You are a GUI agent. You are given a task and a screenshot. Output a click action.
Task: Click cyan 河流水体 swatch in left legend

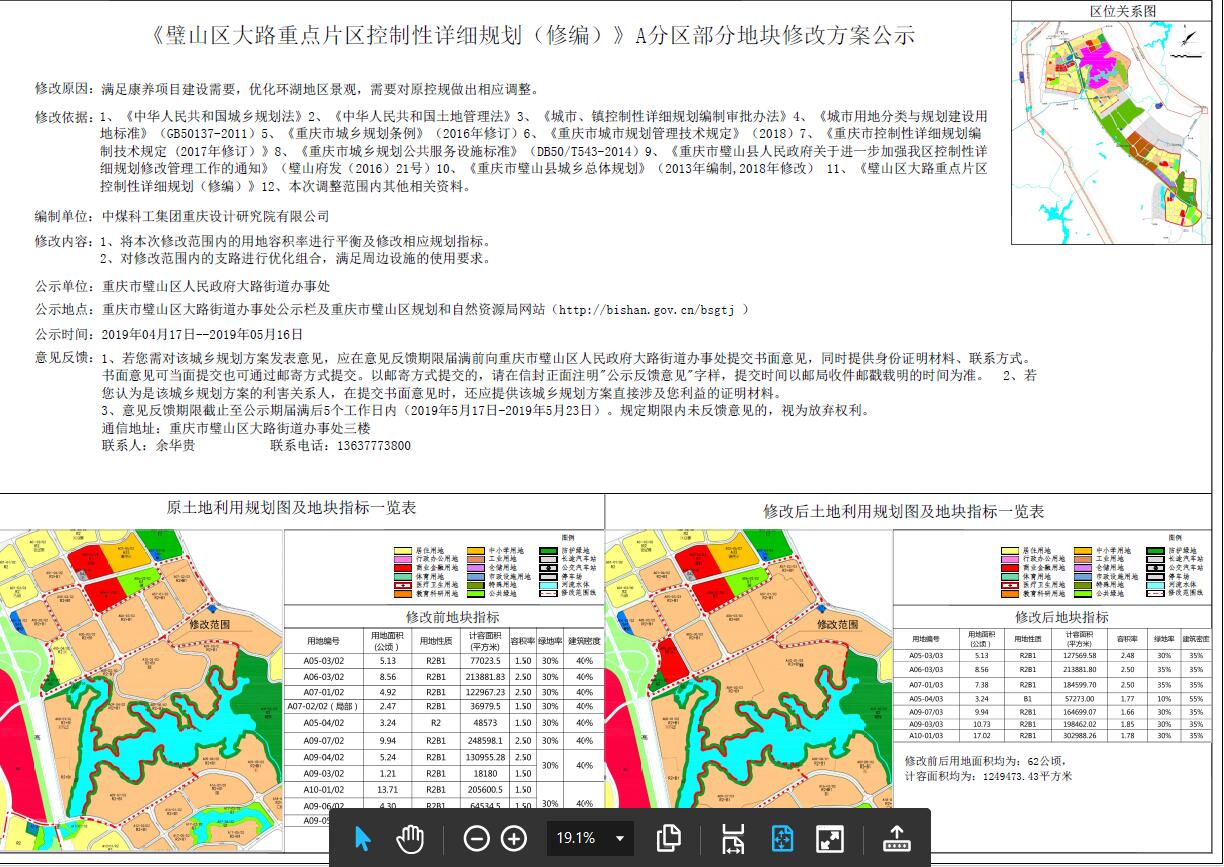click(x=546, y=584)
